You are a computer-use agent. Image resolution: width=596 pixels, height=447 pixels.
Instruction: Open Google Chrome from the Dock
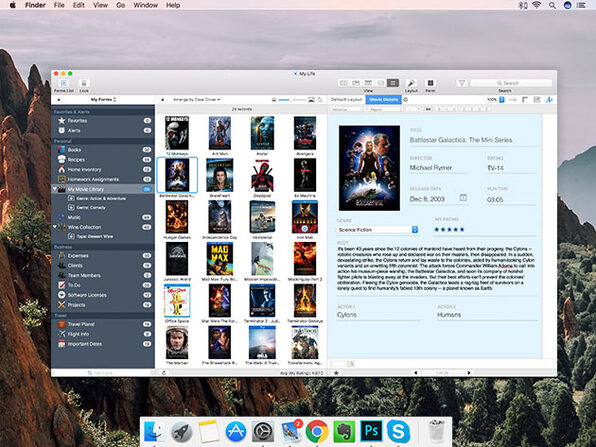pos(317,432)
